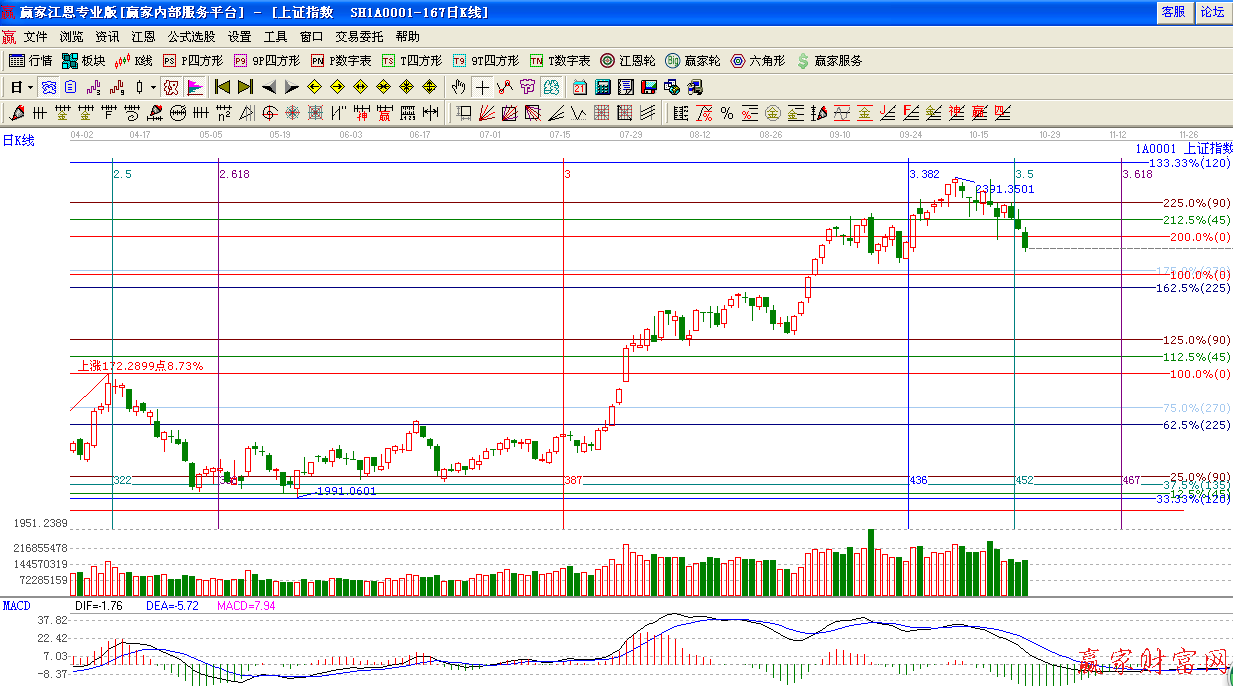The image size is (1233, 686).
Task: Open the candlestick style dropdown arrow
Action: tap(153, 87)
